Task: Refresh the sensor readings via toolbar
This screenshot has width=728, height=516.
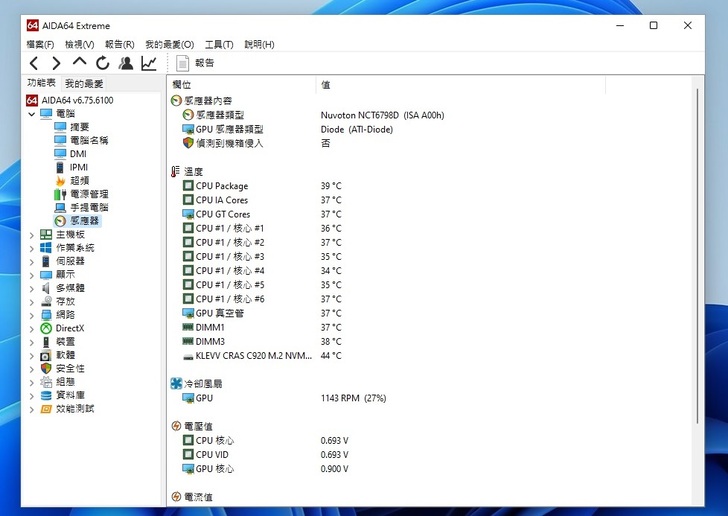Action: (103, 63)
